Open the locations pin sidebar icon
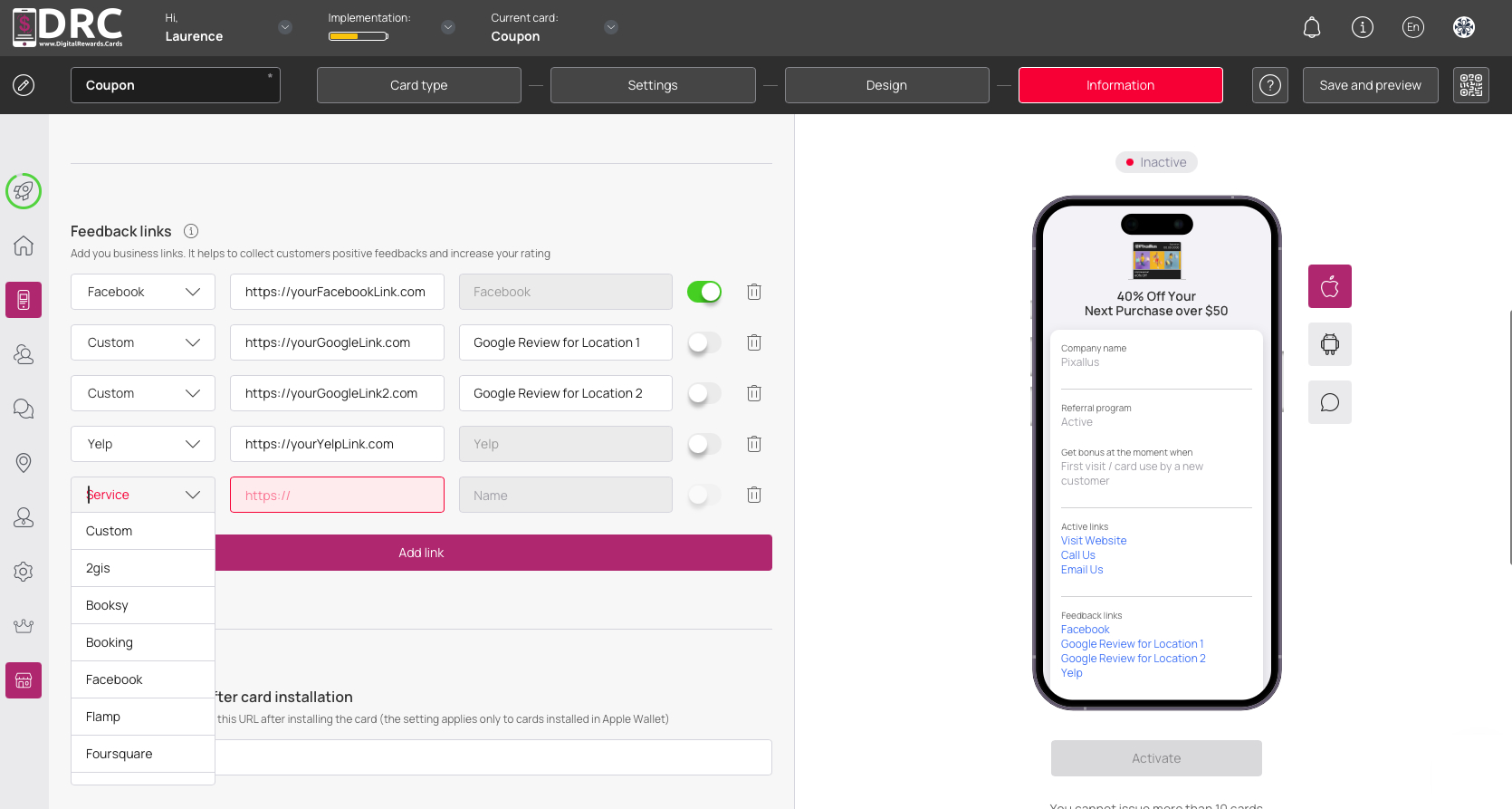This screenshot has height=809, width=1512. pyautogui.click(x=24, y=463)
